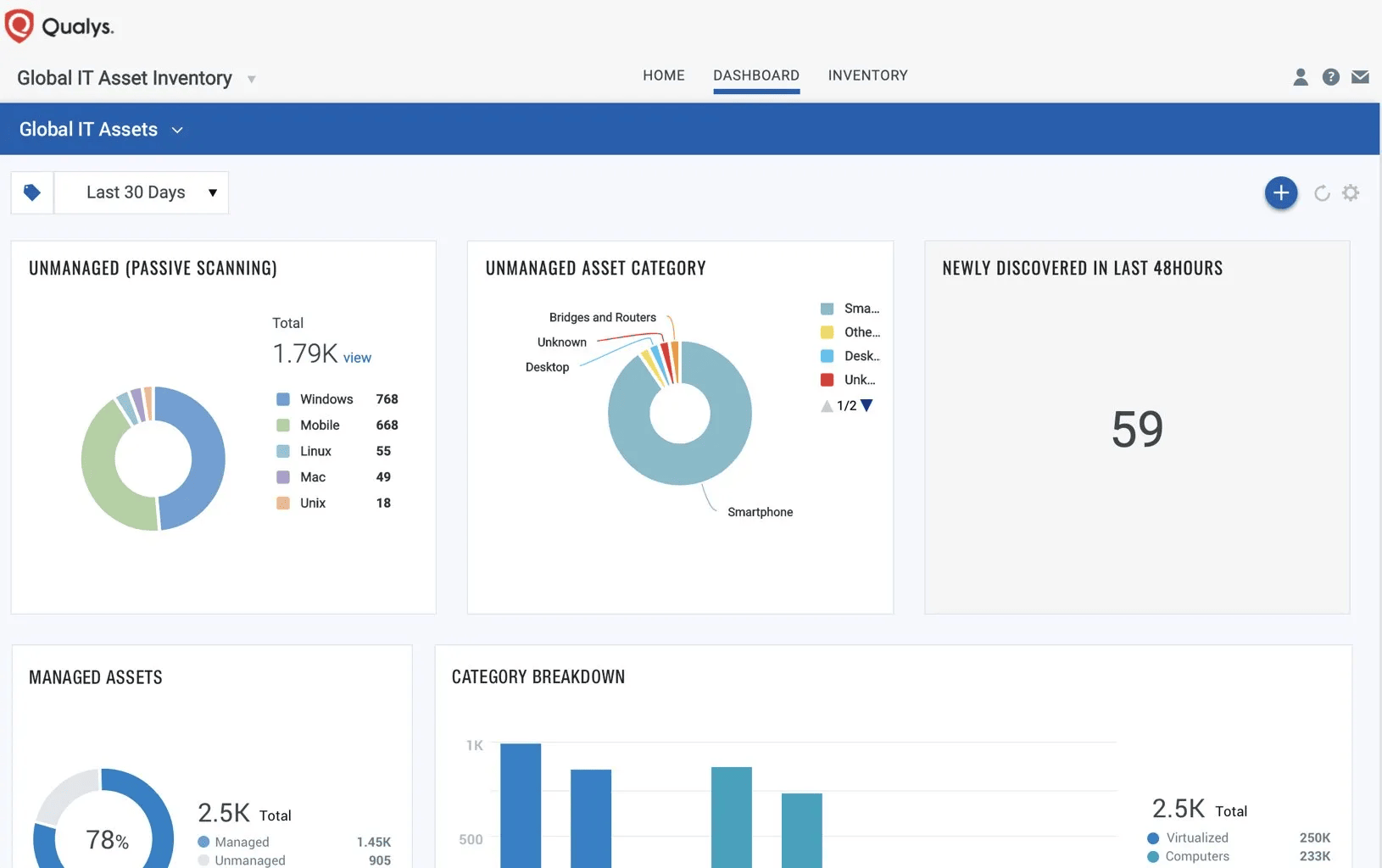Click the tag filter icon
1382x868 pixels.
pyautogui.click(x=32, y=192)
